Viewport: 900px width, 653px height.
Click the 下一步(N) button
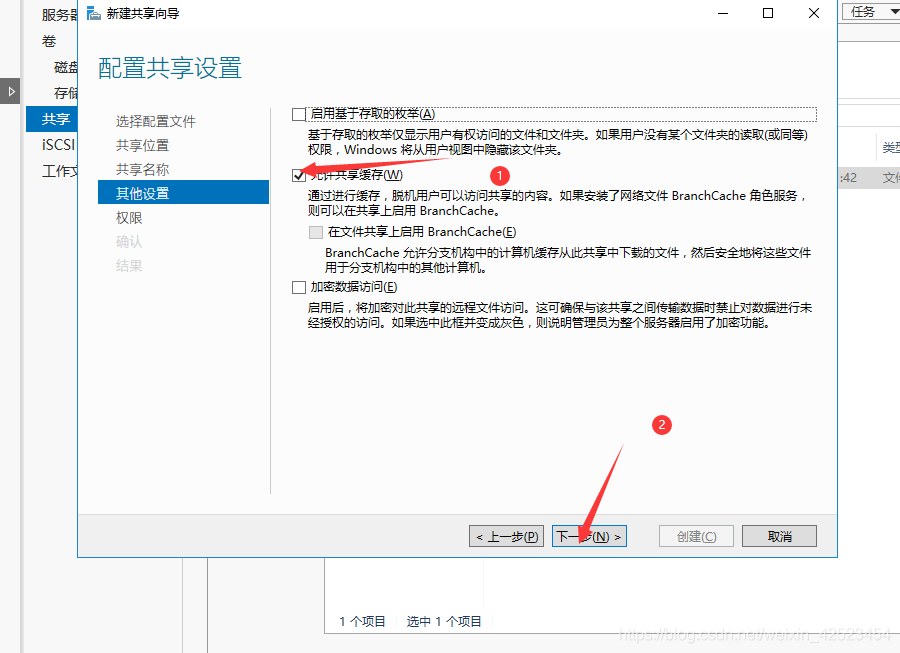click(x=589, y=536)
